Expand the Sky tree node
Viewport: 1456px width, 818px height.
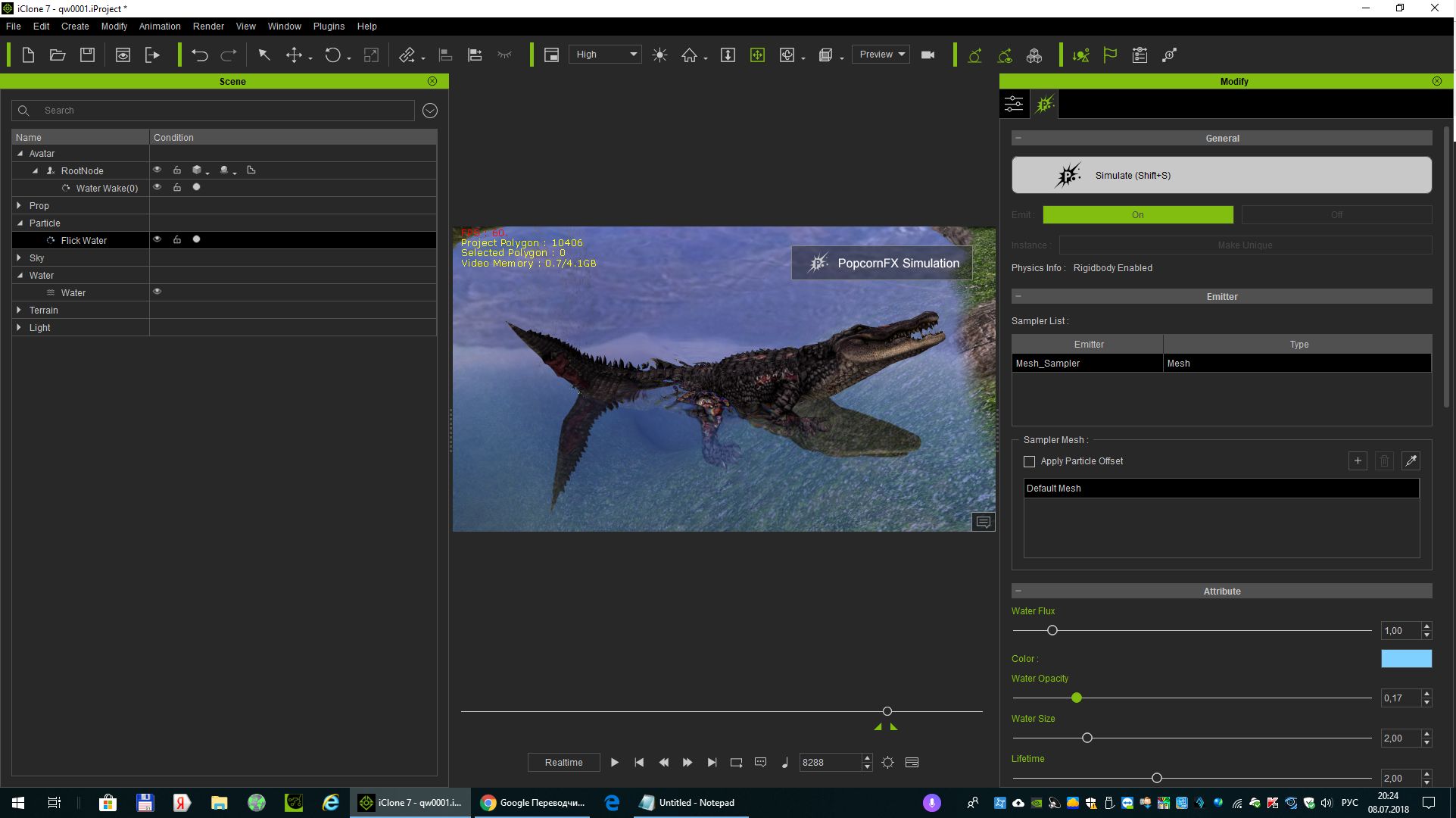point(19,258)
